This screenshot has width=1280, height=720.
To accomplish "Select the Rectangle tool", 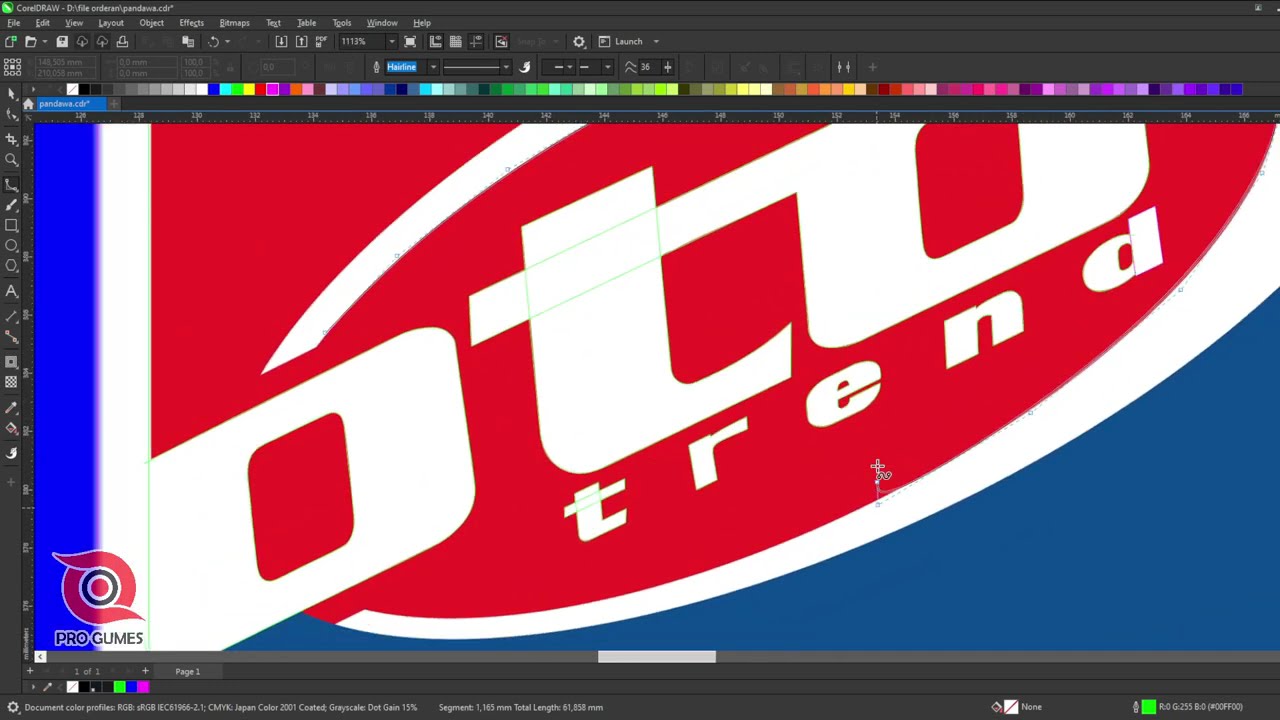I will tap(11, 225).
